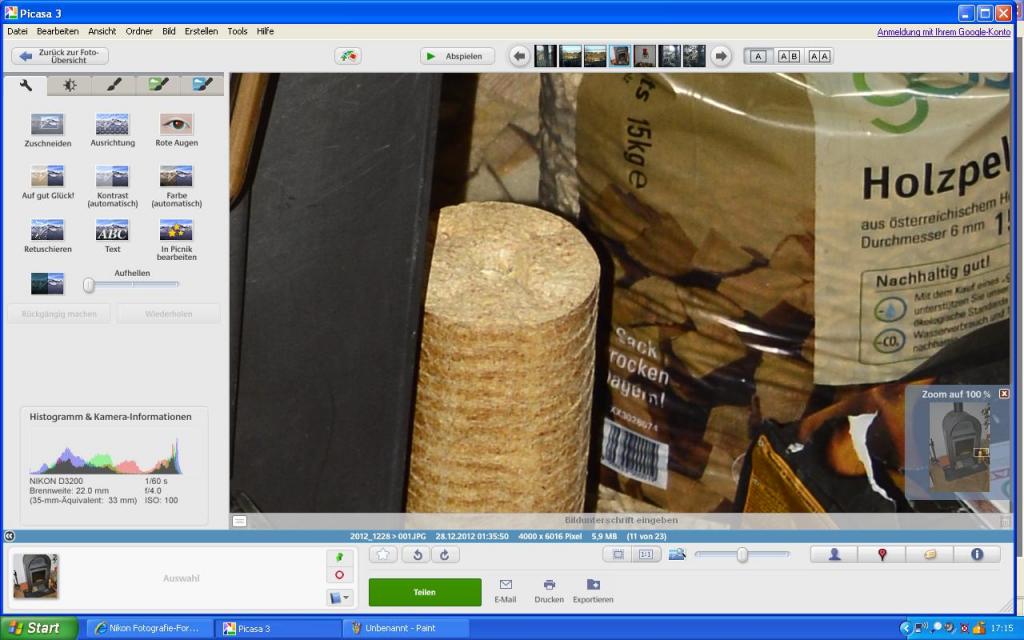
Task: Toggle the caption visibility icon
Action: point(240,520)
